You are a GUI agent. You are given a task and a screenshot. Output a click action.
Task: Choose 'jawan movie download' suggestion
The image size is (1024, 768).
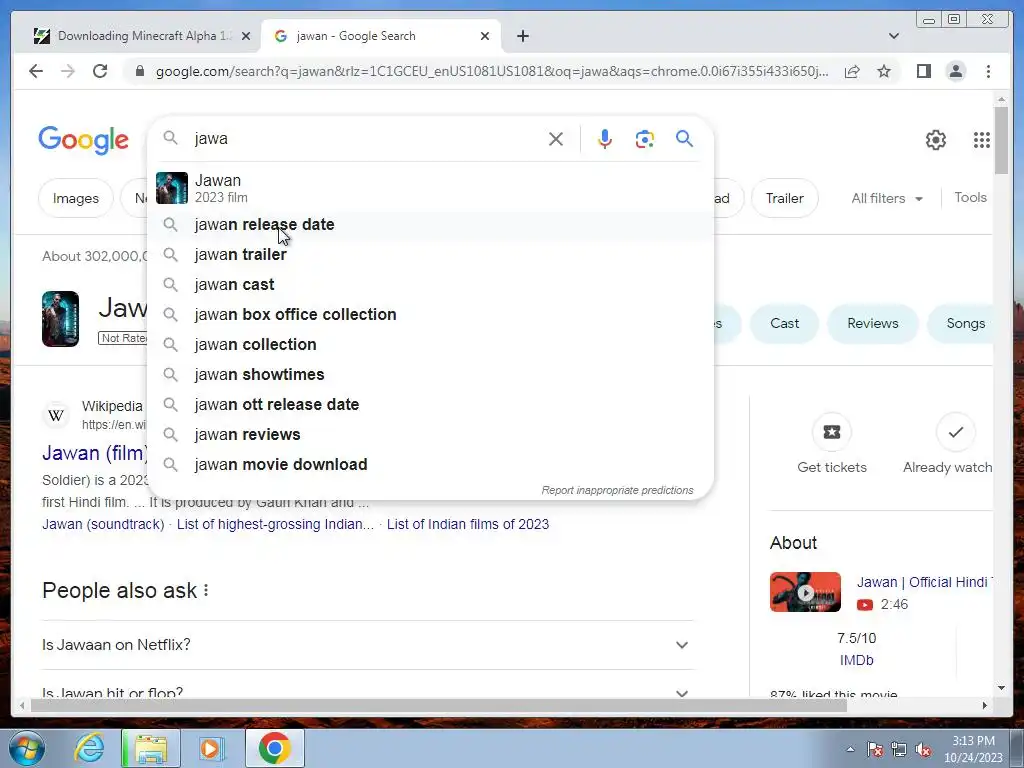431,465
